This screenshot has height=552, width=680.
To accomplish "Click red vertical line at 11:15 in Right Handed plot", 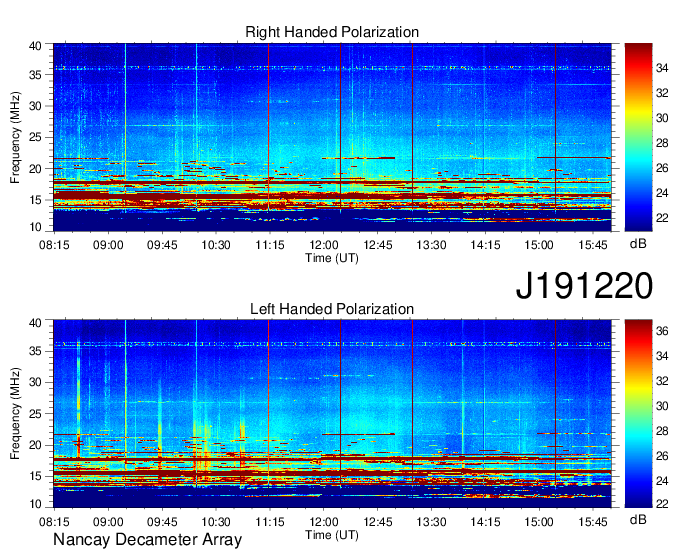I will 269,127.
